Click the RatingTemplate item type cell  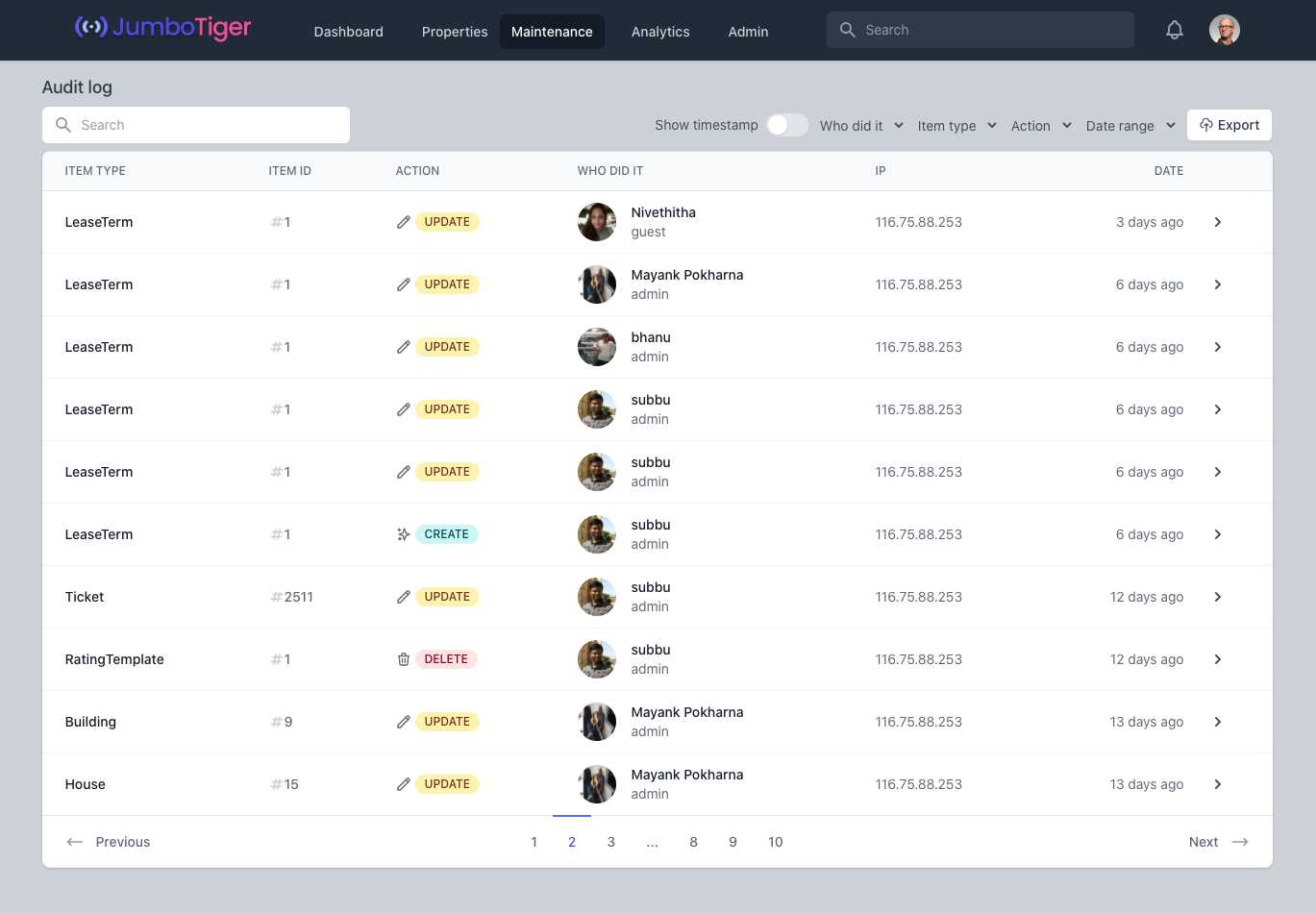click(114, 659)
